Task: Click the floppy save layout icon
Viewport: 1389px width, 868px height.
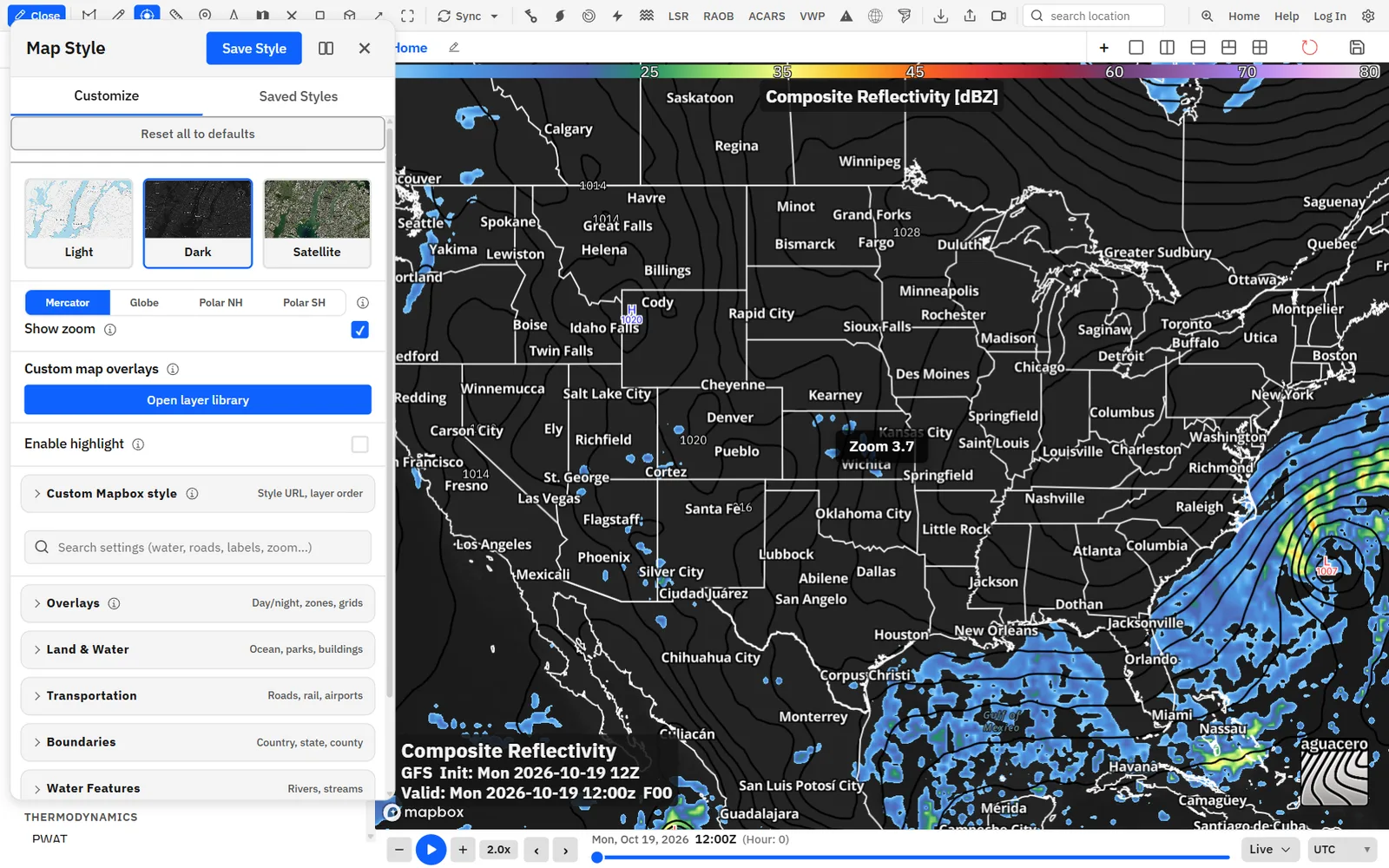Action: click(1357, 47)
